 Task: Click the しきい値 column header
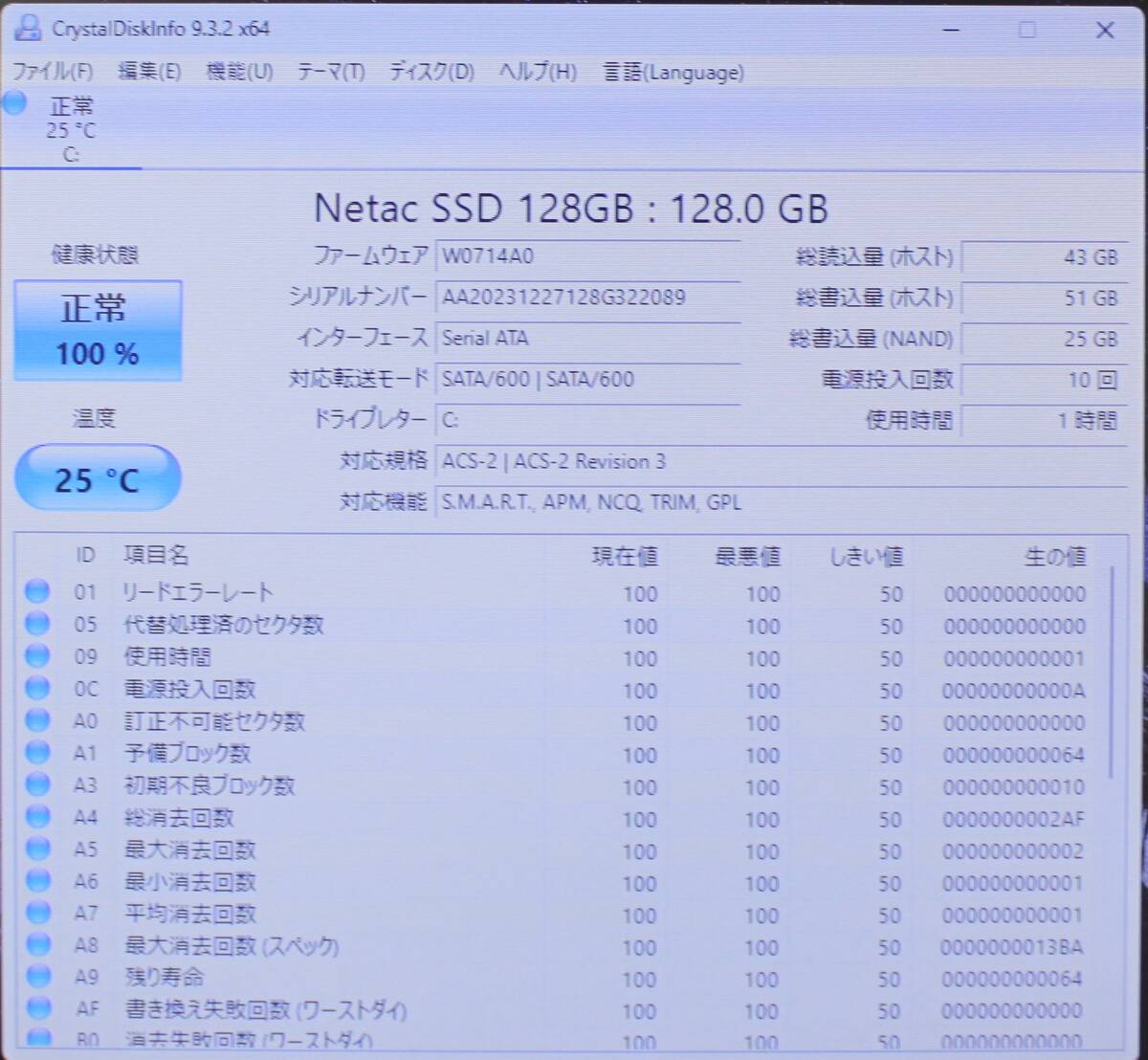(x=866, y=557)
